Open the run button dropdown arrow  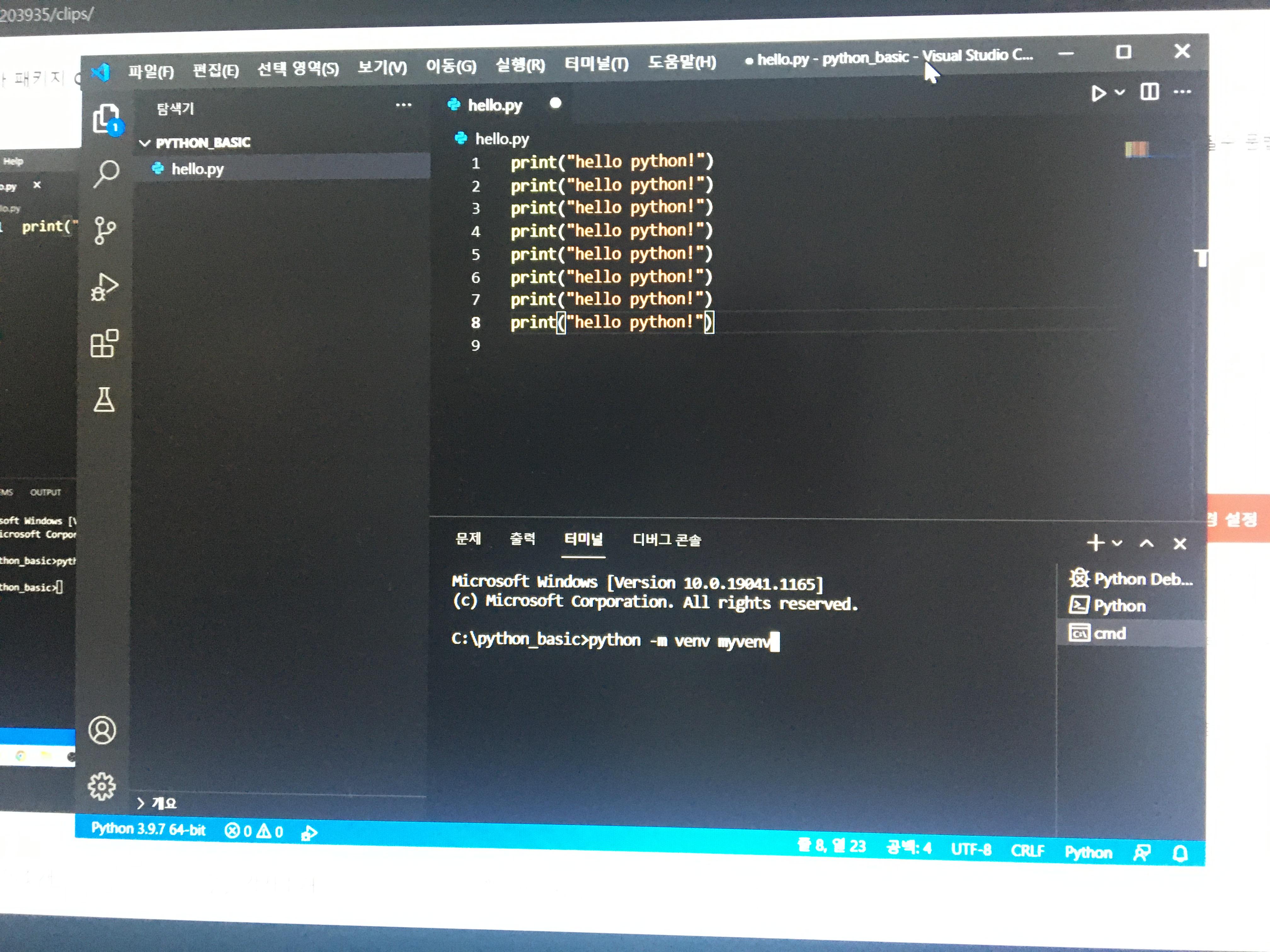(x=1119, y=92)
